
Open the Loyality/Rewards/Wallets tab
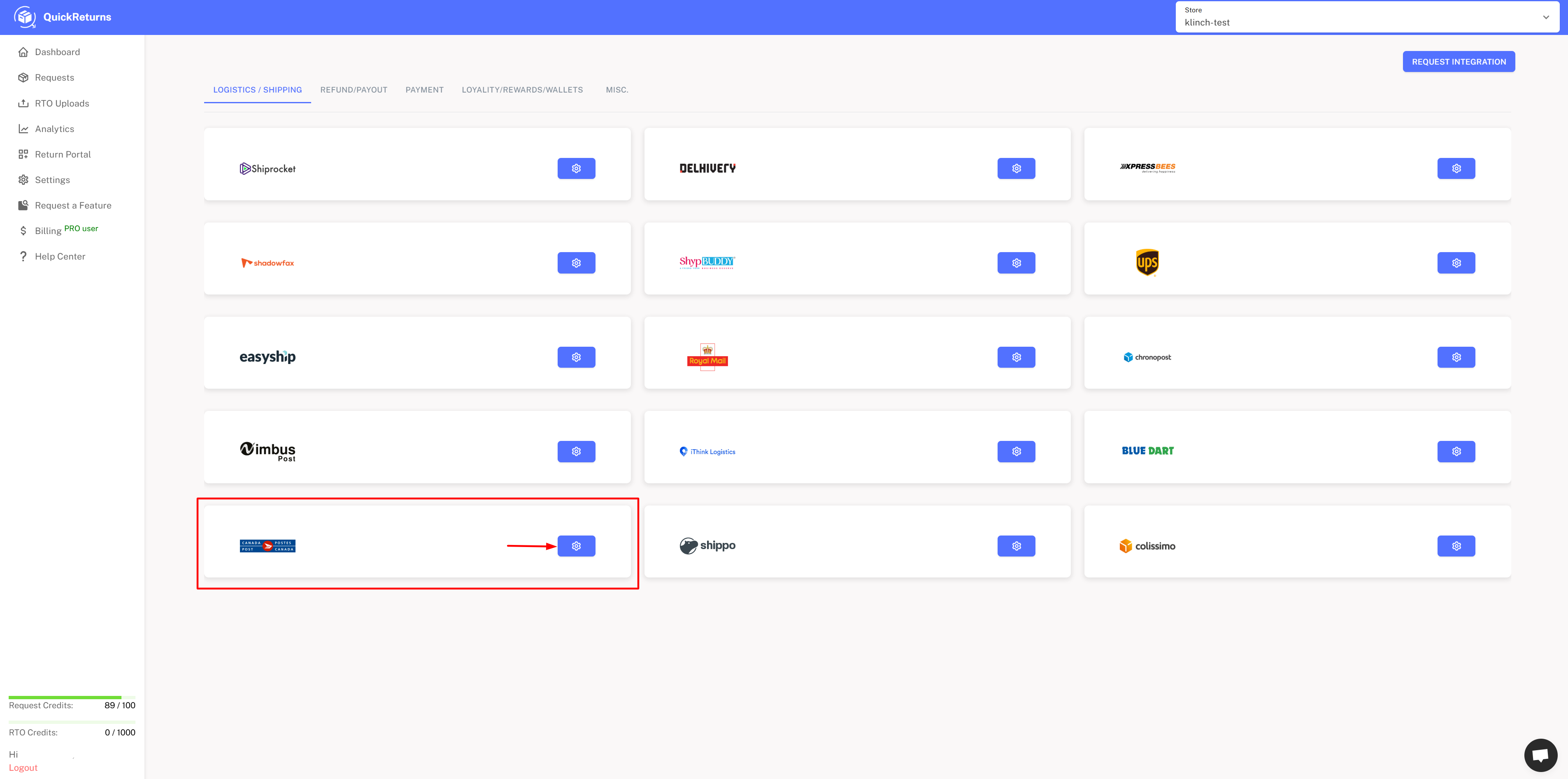coord(522,90)
